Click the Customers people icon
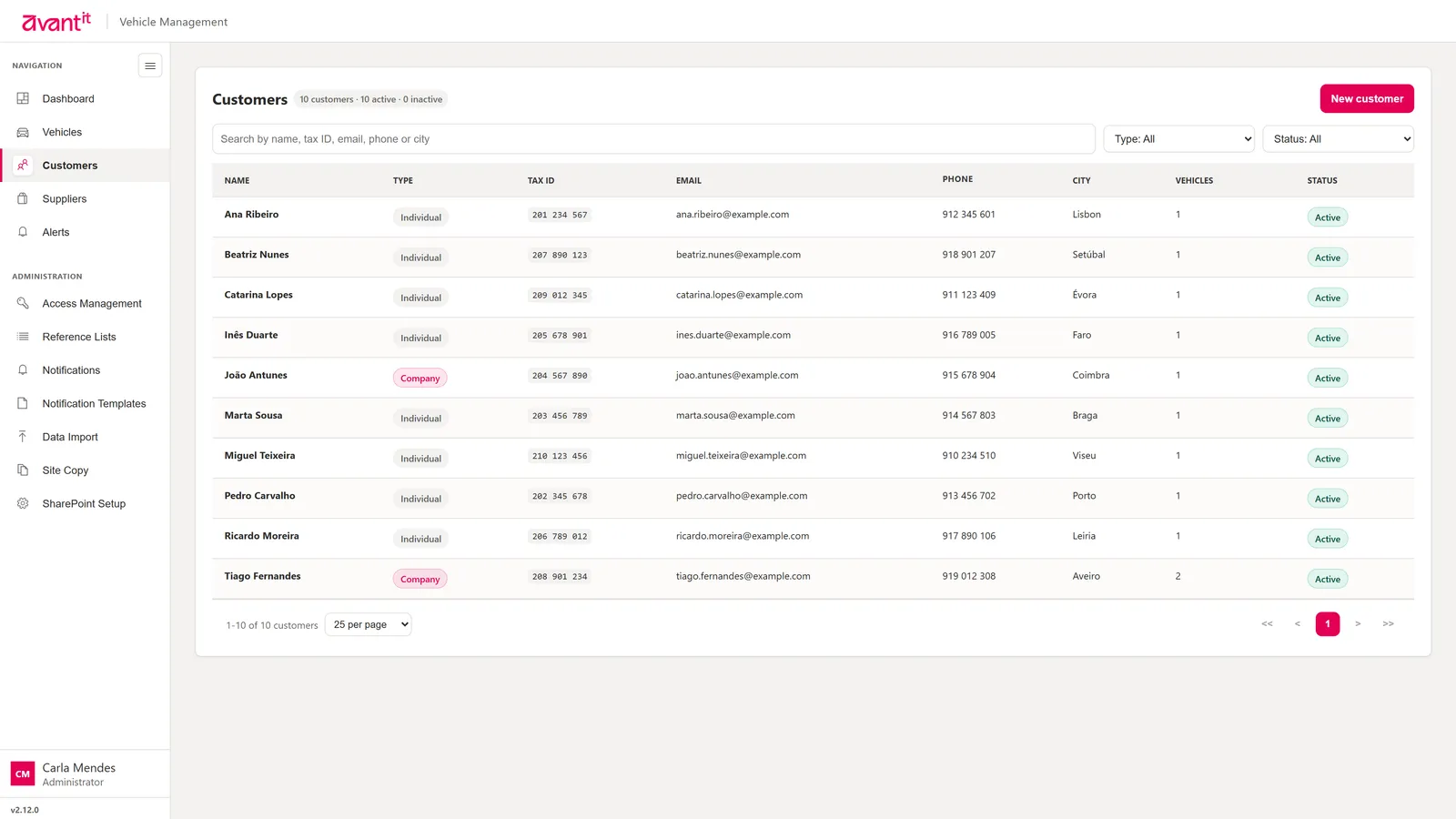 tap(23, 166)
